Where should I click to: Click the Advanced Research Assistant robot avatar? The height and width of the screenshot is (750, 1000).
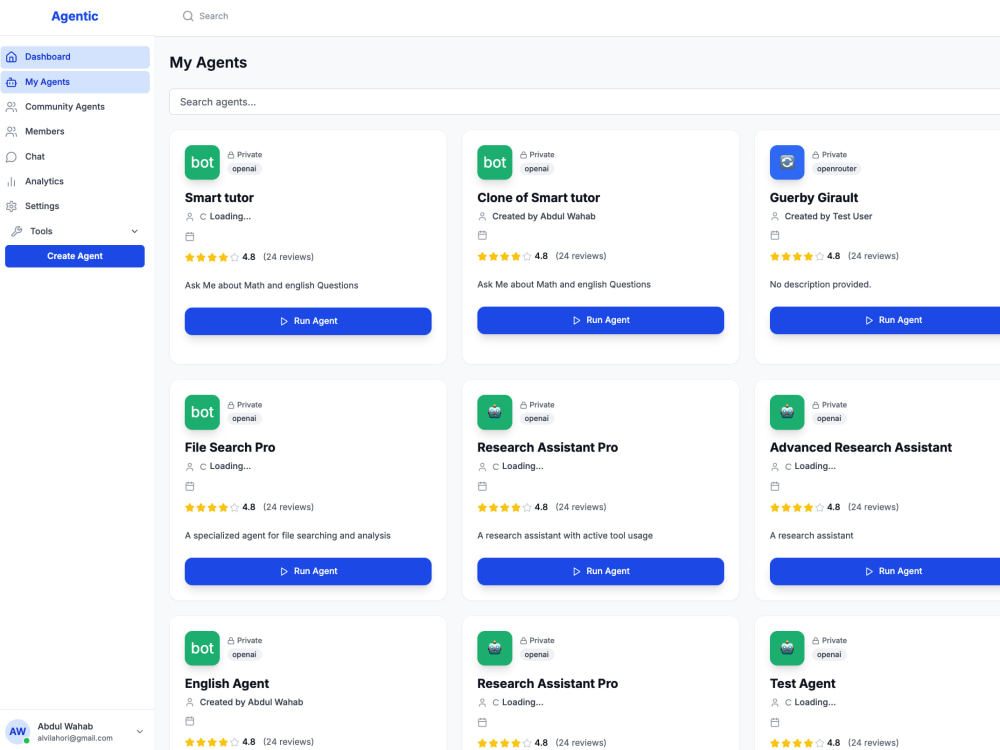(787, 413)
